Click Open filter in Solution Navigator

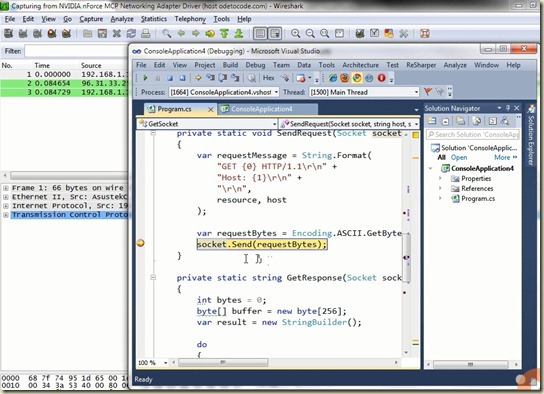[459, 157]
